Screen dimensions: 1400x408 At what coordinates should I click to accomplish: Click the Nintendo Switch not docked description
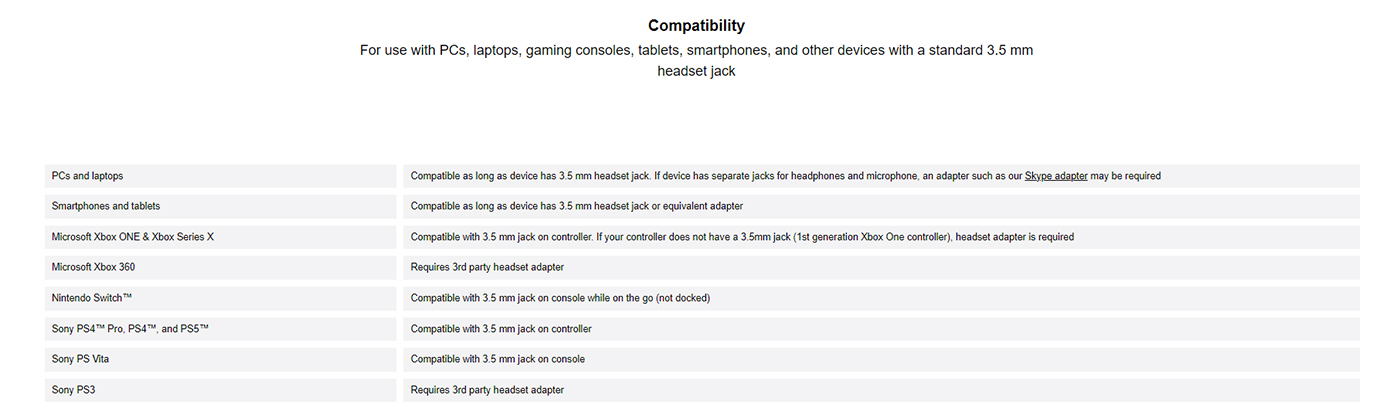click(560, 298)
